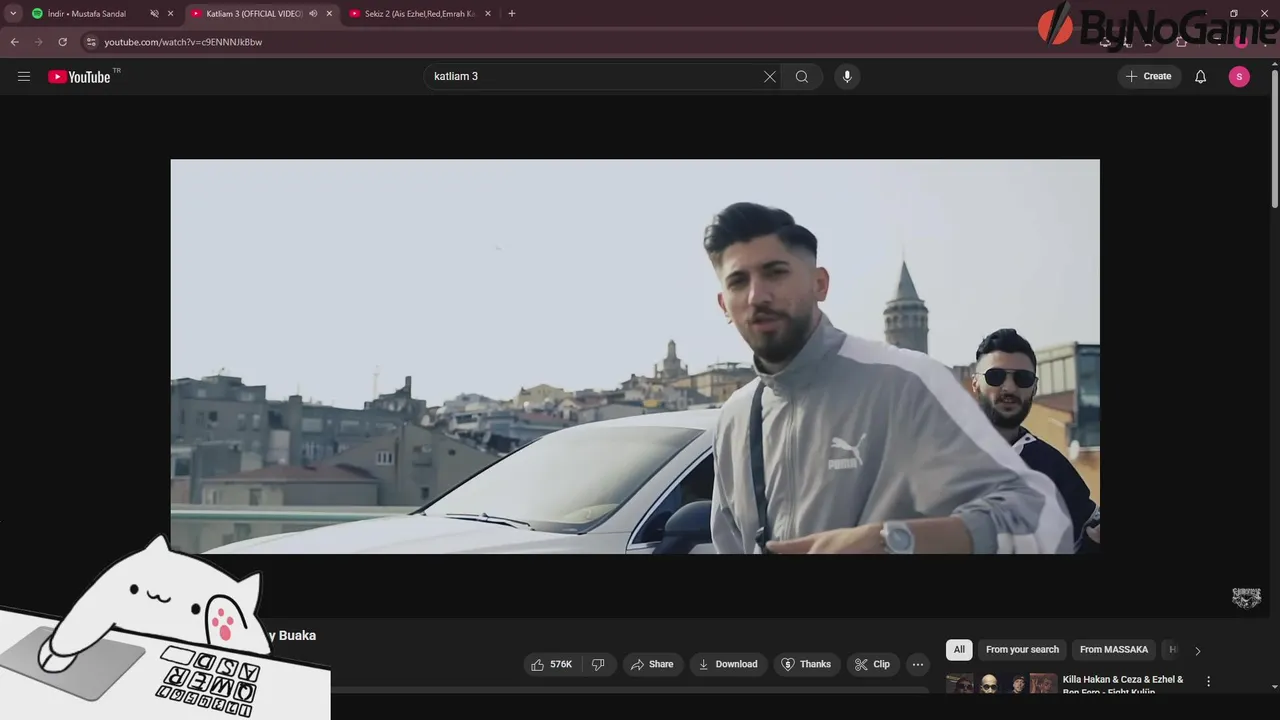
Task: Select From MASSAKA chip
Action: coord(1114,650)
